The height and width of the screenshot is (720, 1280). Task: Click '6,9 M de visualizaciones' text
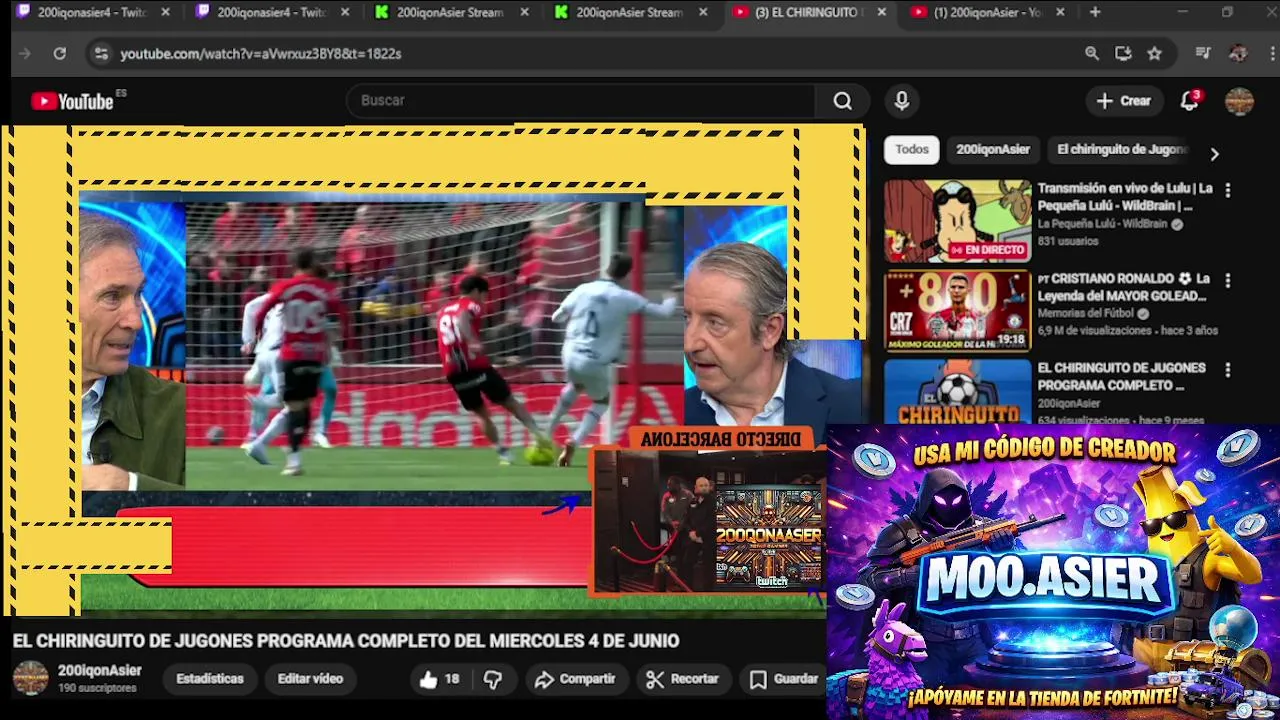(x=1095, y=331)
